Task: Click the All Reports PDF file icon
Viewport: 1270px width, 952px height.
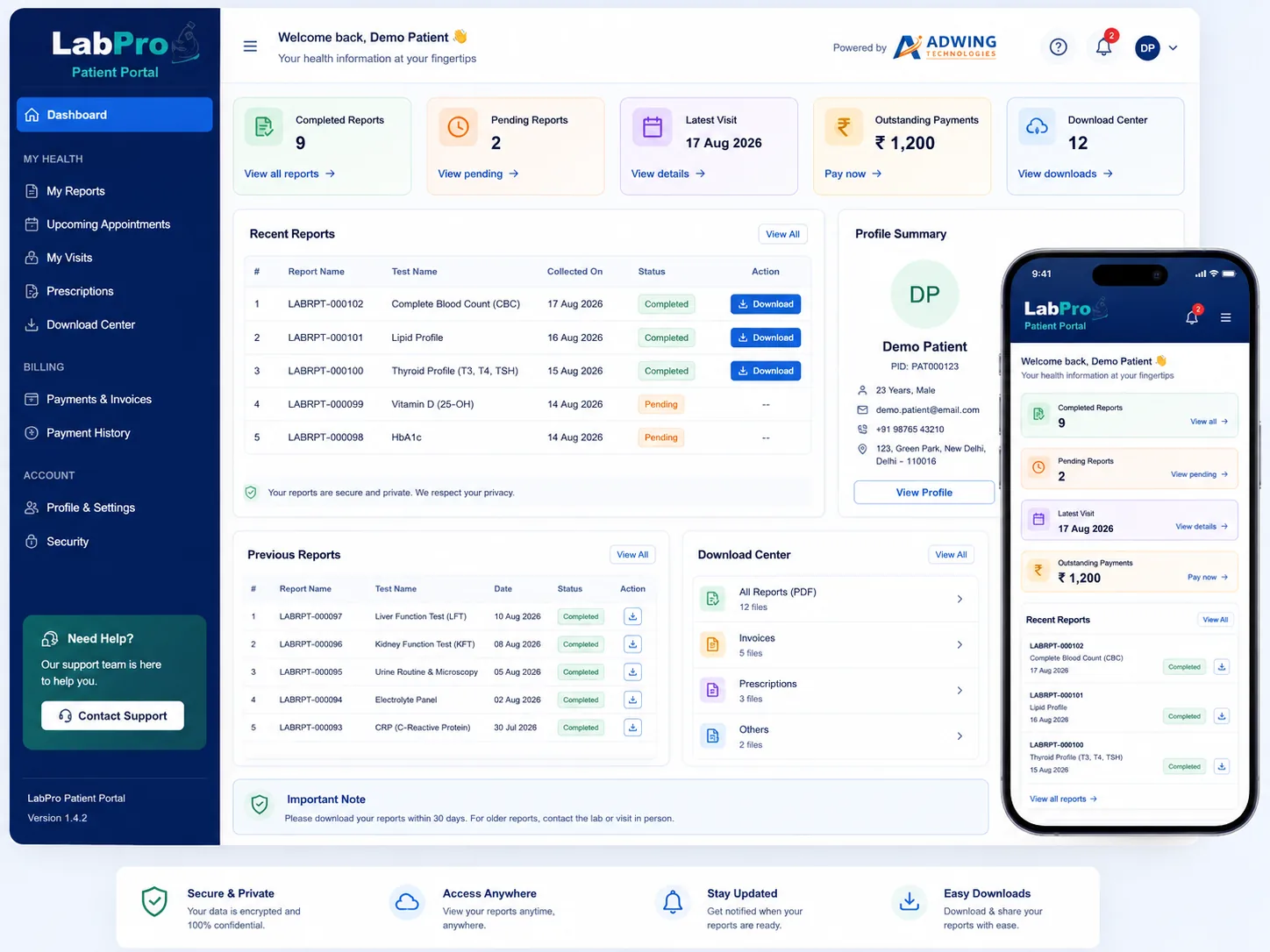Action: click(x=713, y=599)
